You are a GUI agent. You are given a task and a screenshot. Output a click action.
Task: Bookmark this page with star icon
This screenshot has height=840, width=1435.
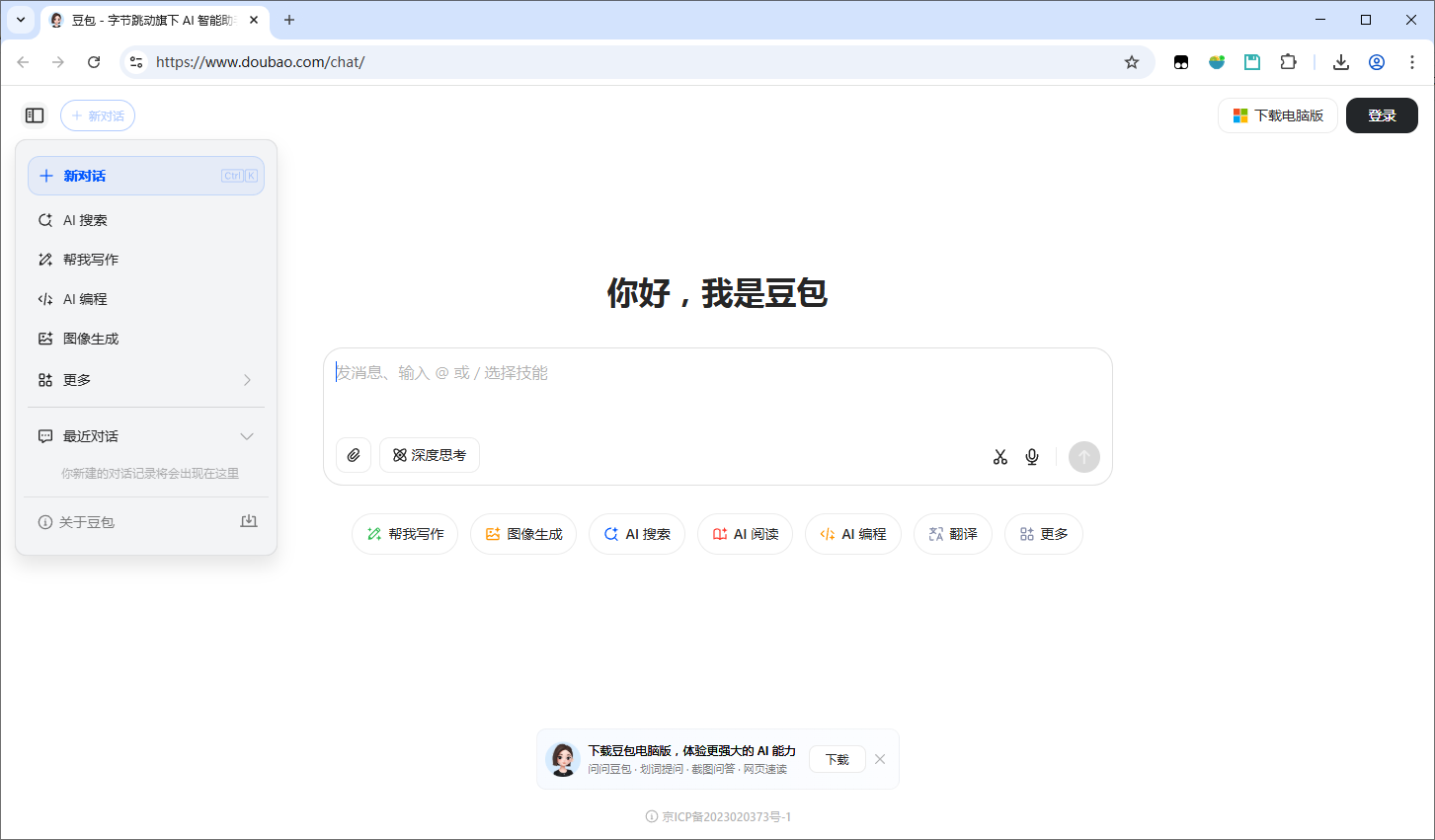click(1132, 62)
